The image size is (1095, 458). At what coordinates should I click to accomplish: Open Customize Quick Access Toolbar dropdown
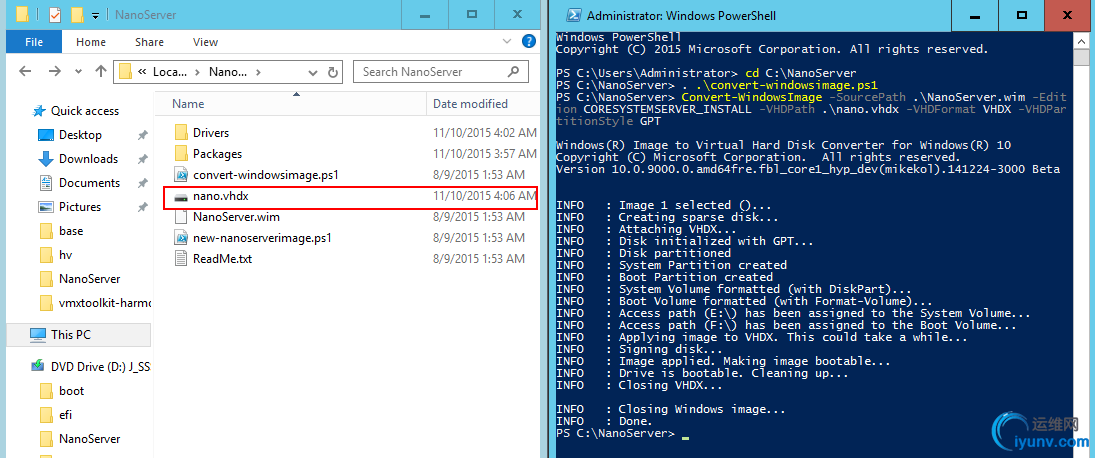[x=95, y=15]
